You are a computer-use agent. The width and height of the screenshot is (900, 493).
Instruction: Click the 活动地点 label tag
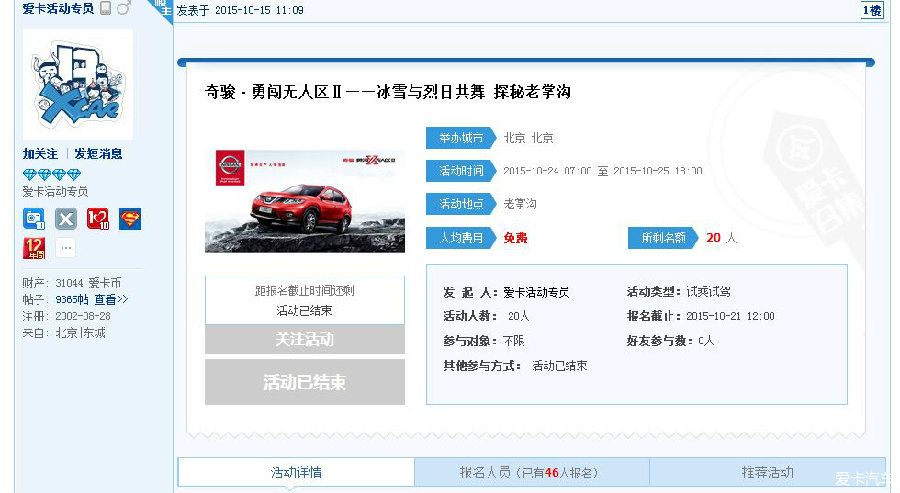[x=461, y=204]
